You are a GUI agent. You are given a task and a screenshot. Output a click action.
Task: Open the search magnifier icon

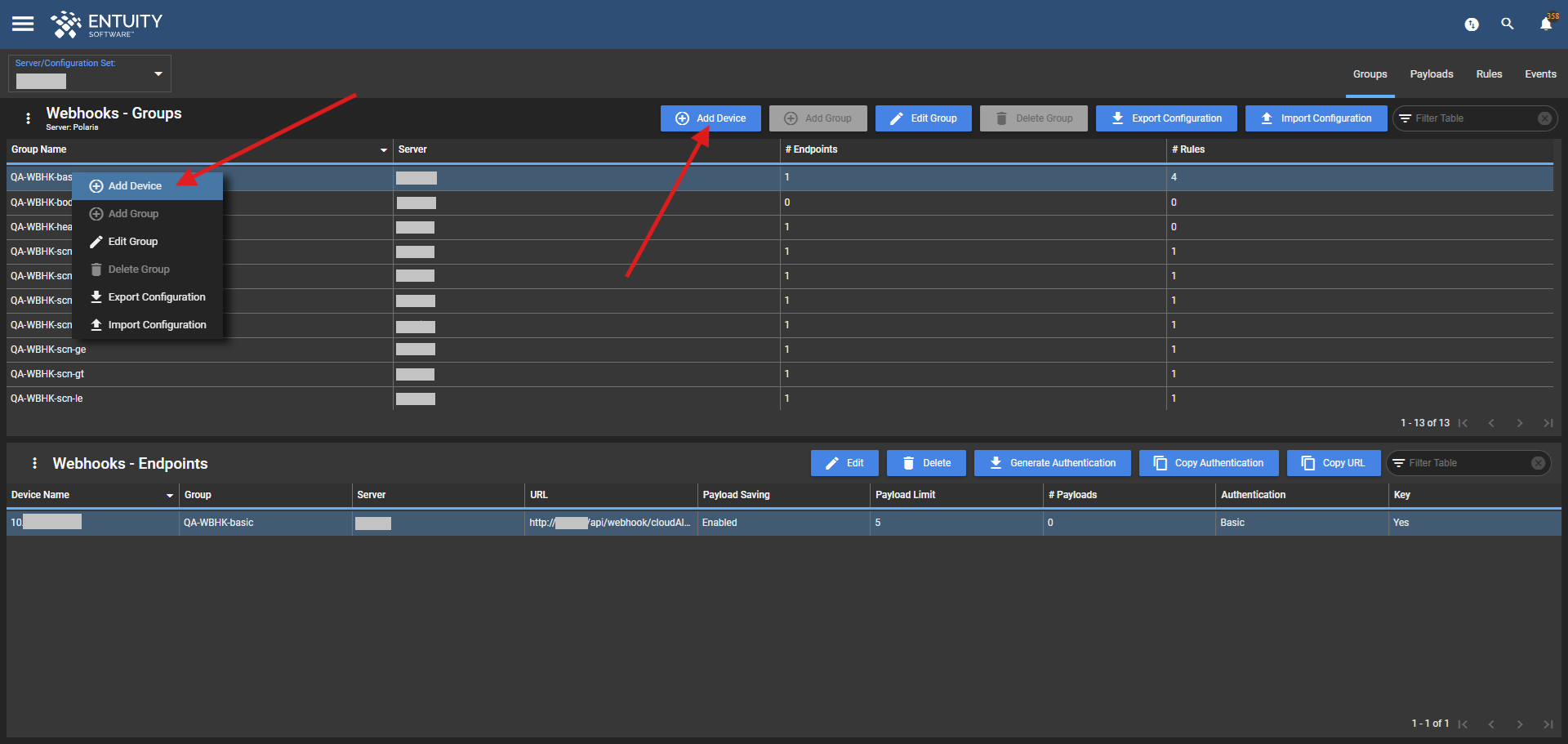(x=1508, y=24)
